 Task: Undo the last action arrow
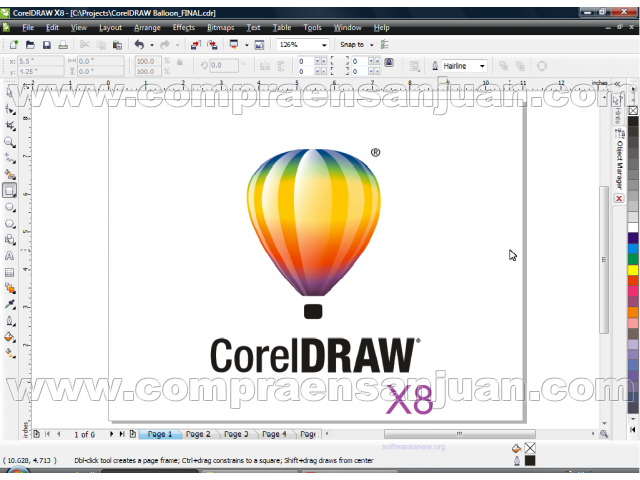point(140,44)
